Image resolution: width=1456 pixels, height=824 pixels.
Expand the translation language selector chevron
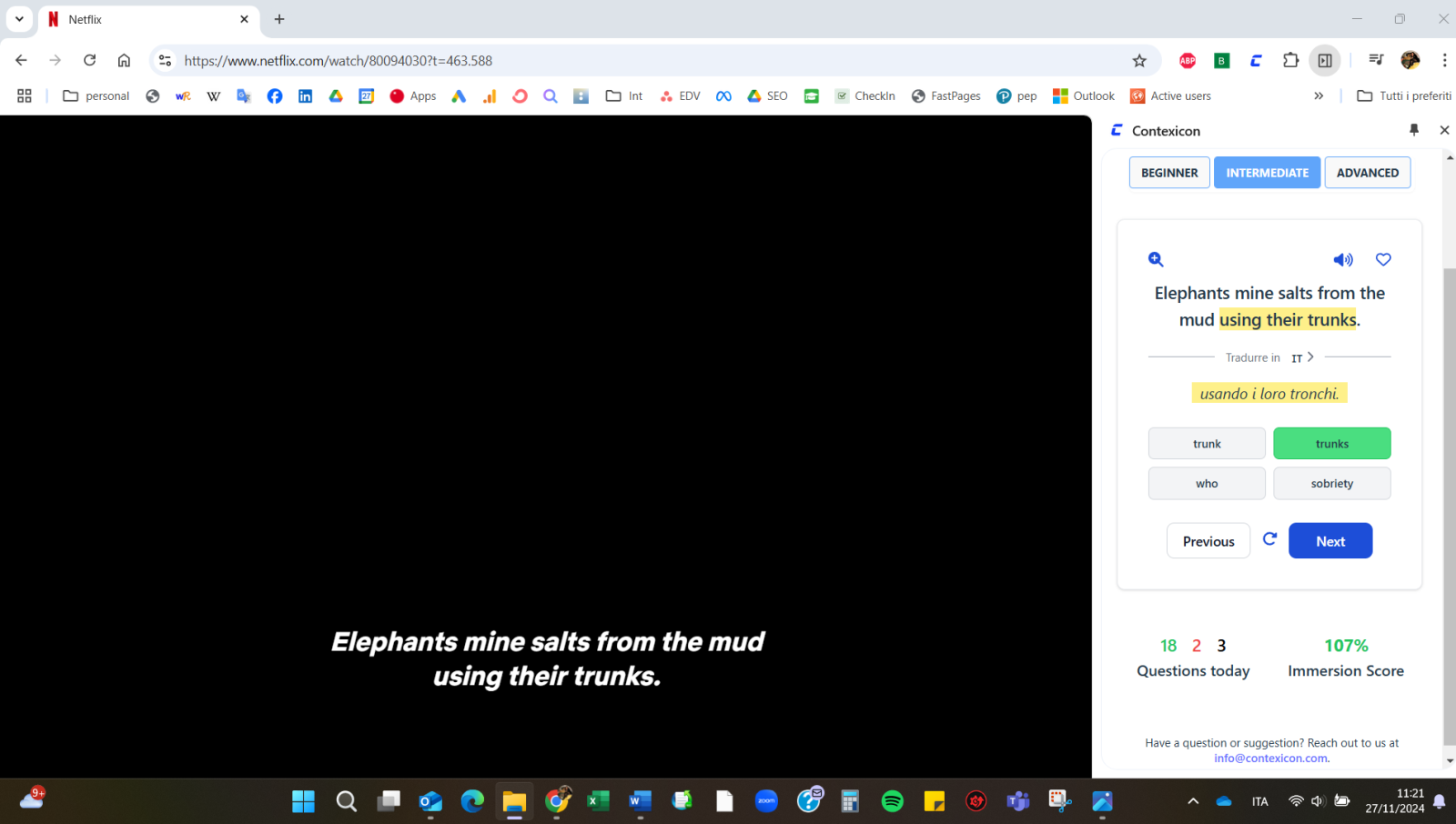click(x=1310, y=357)
